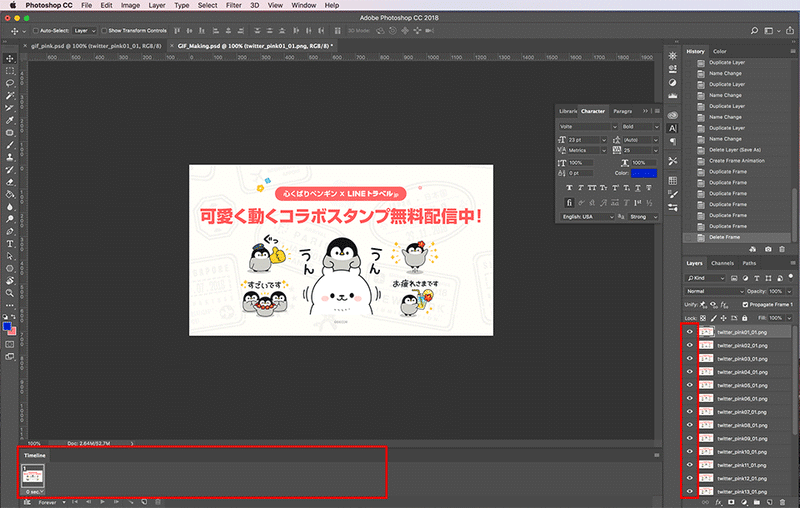Select the Magic Wand tool
Screen dimensions: 800x508
tap(10, 95)
